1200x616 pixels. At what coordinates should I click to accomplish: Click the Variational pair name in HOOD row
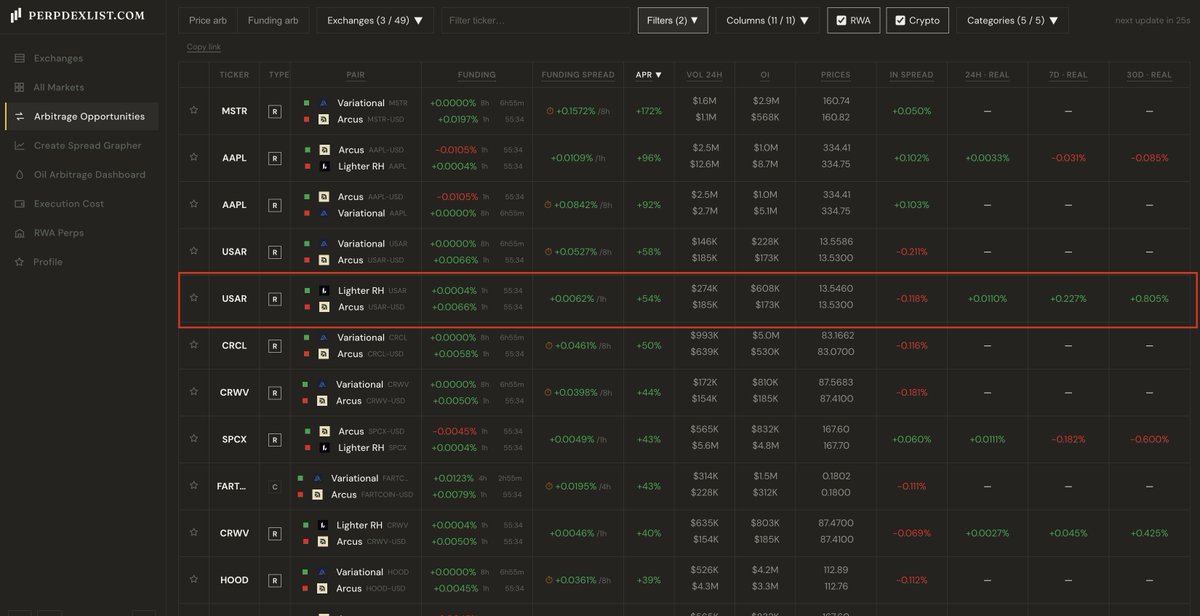click(x=359, y=572)
